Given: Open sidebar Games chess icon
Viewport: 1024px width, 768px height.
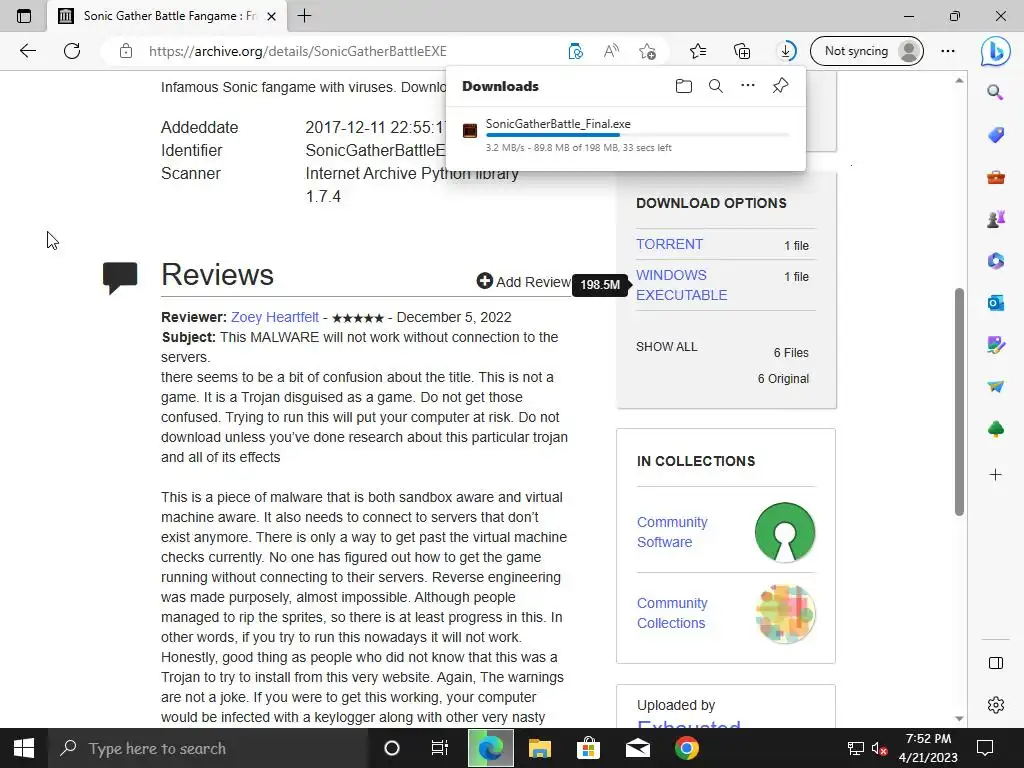Looking at the screenshot, I should (x=995, y=219).
